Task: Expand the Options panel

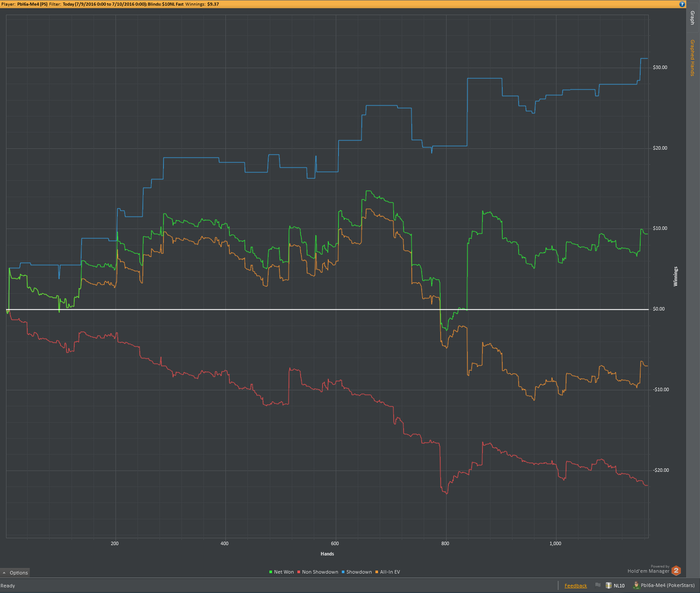Action: coord(15,572)
